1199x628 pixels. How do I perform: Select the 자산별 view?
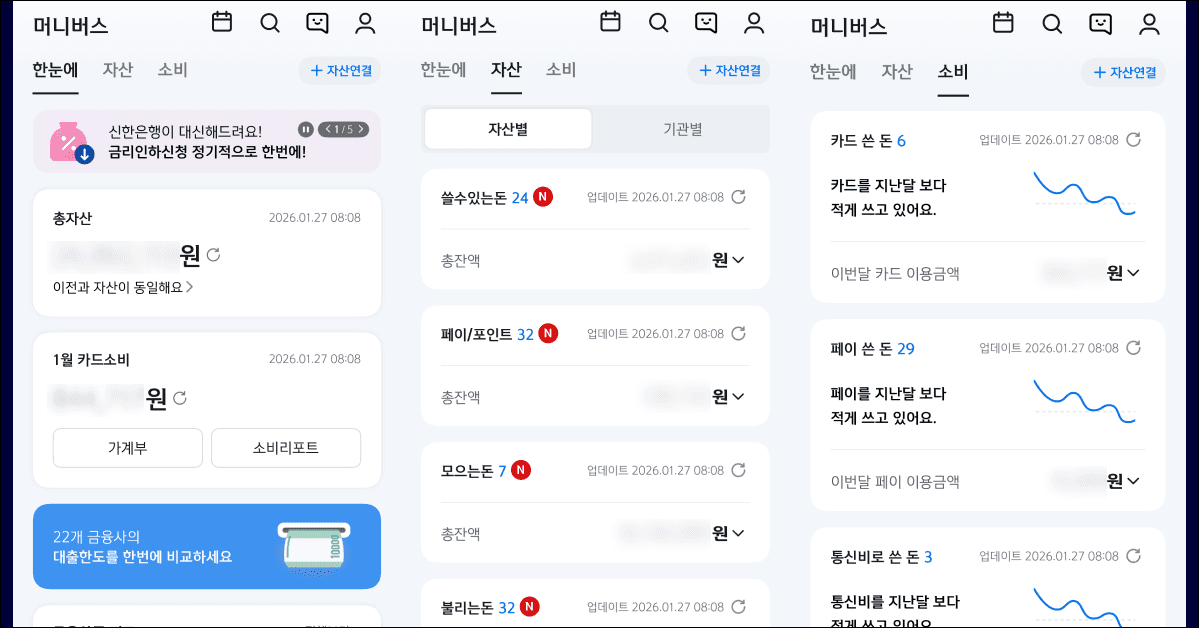pyautogui.click(x=507, y=130)
